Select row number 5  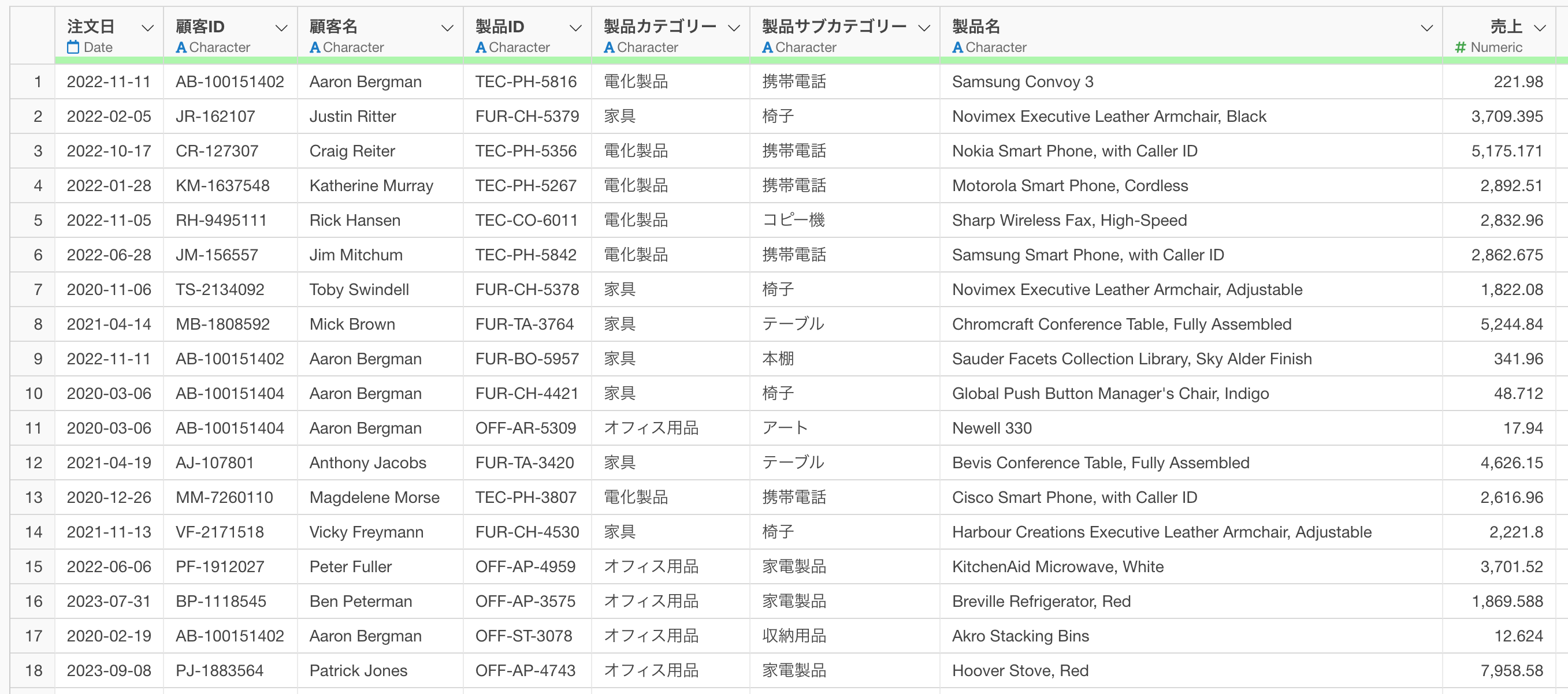click(38, 220)
